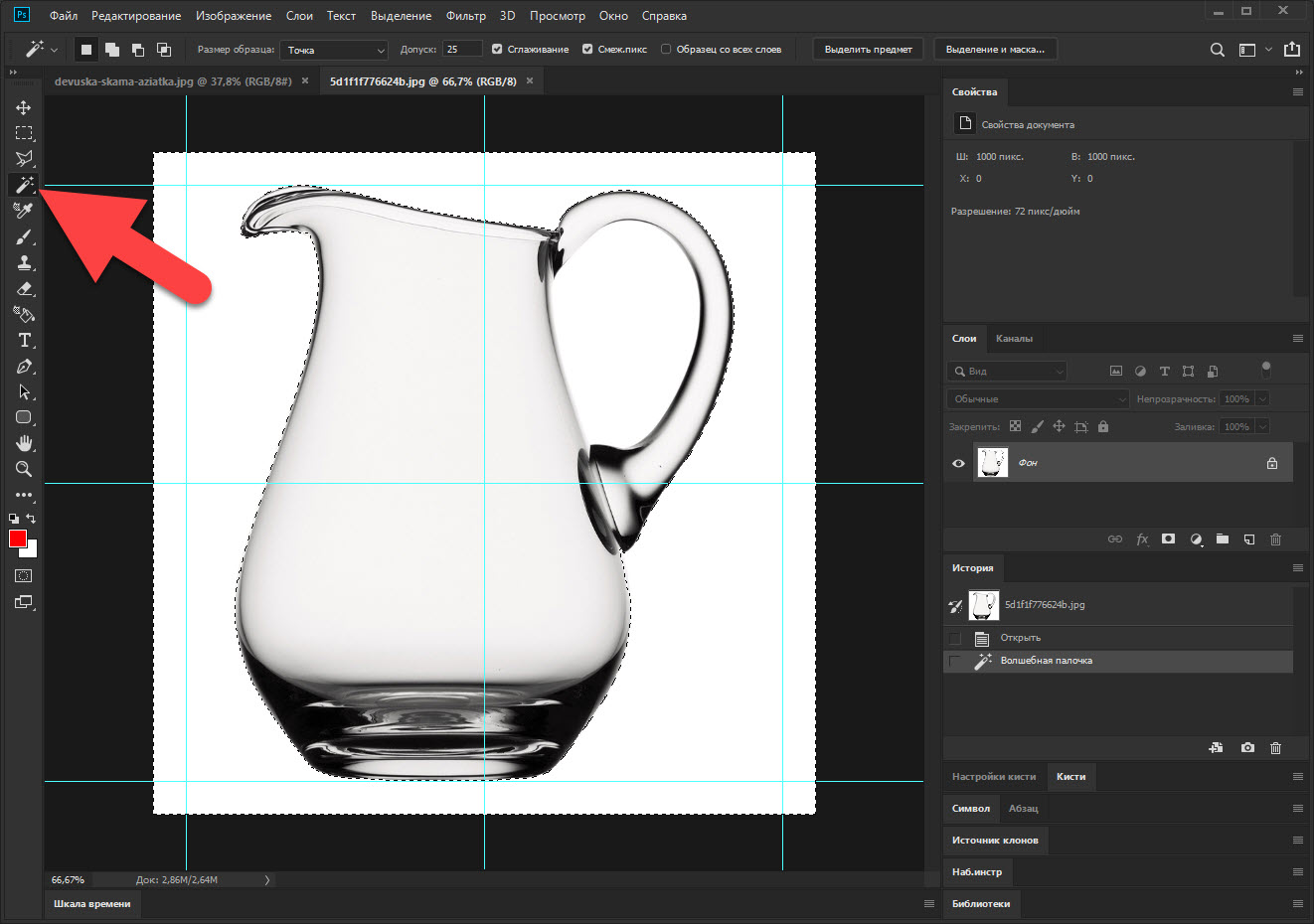Click Add to selection mode icon

tap(112, 49)
